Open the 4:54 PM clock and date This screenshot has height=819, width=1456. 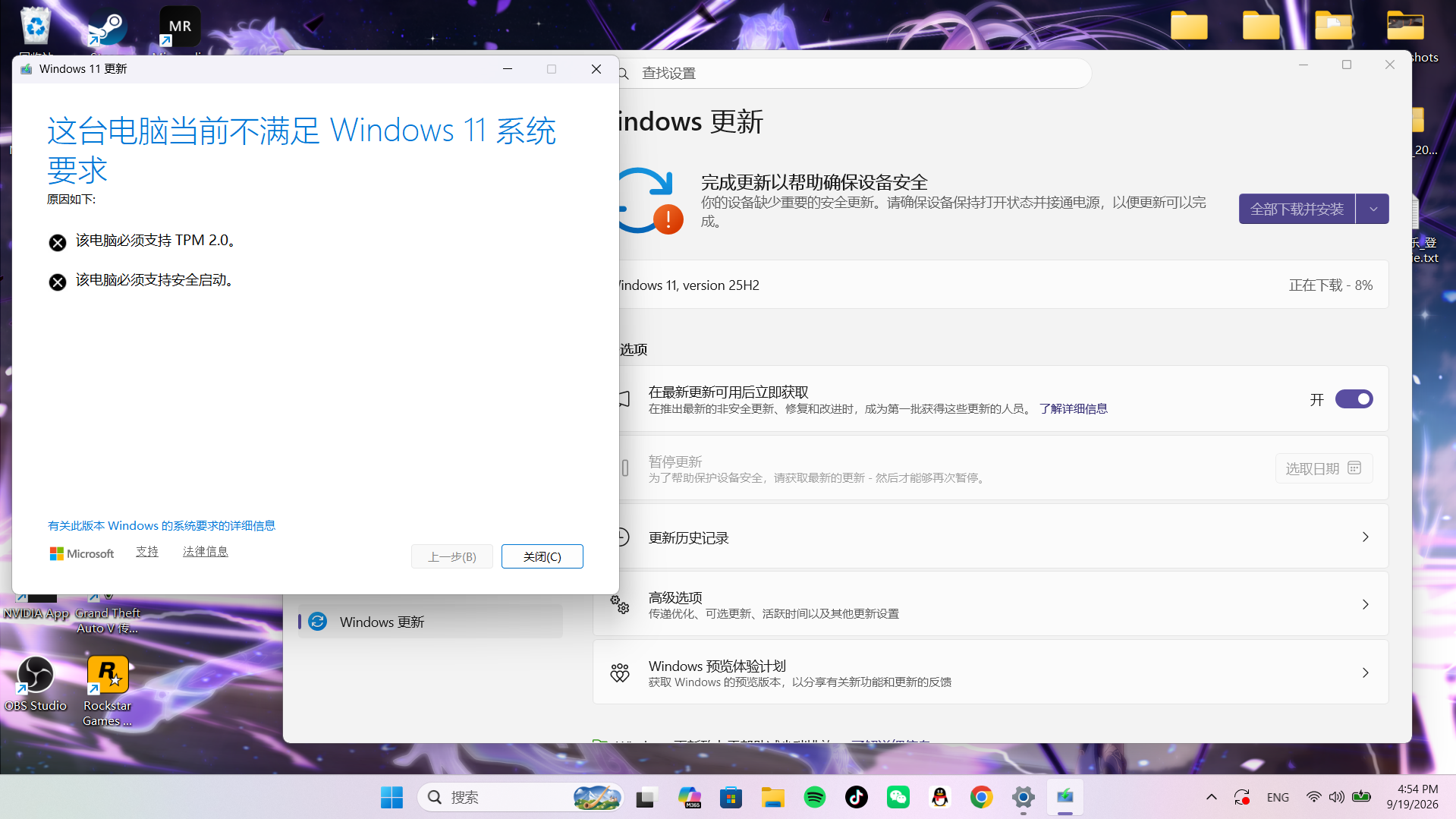tap(1412, 797)
